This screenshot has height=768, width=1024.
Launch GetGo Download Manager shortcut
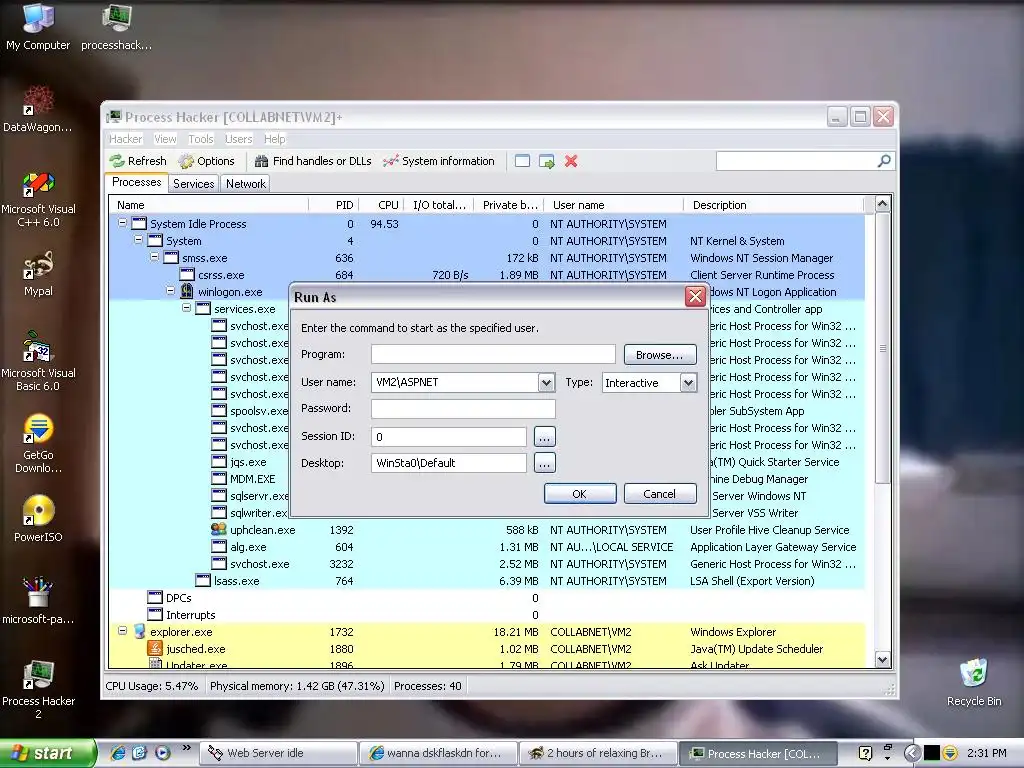click(38, 444)
